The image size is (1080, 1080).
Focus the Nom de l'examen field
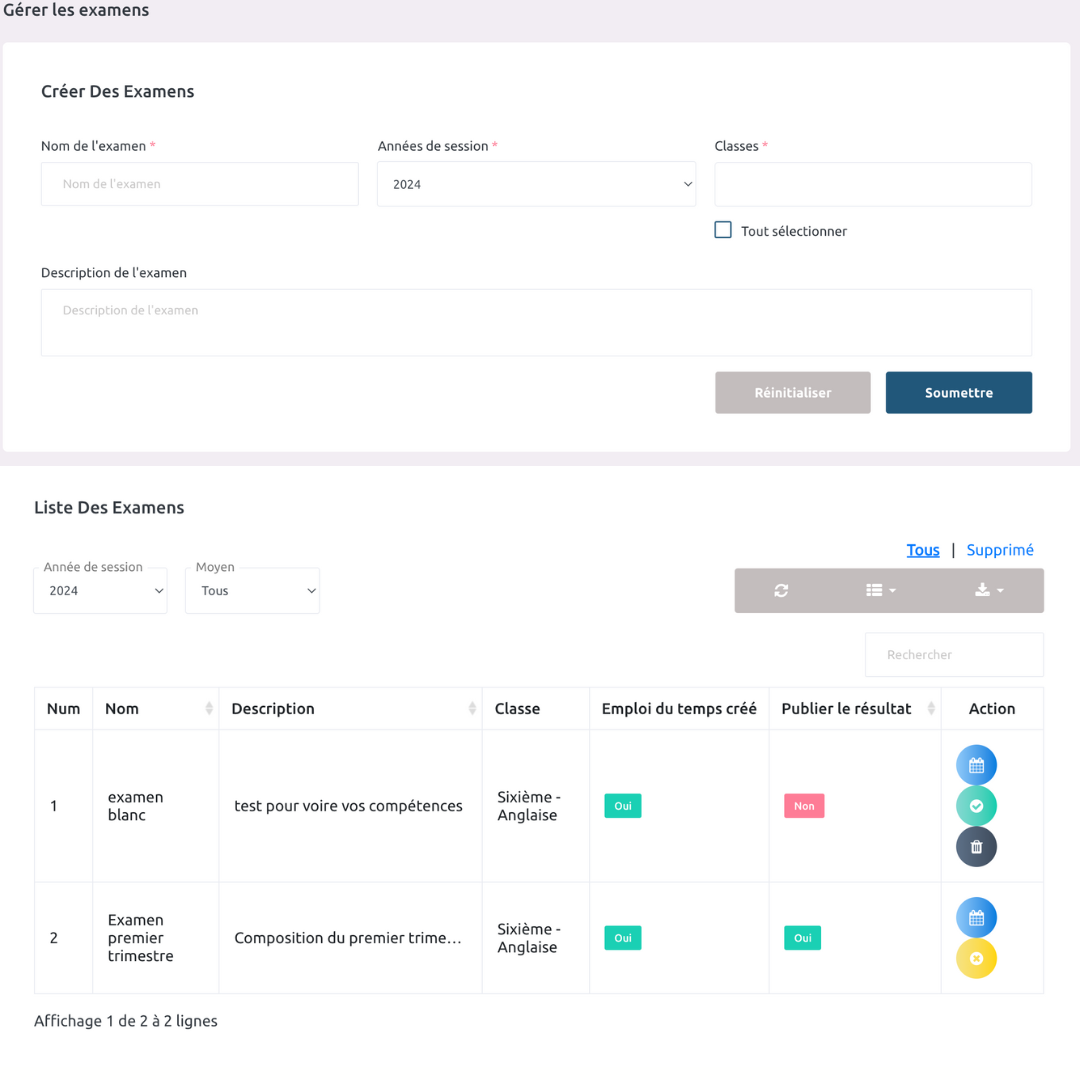[x=200, y=185]
